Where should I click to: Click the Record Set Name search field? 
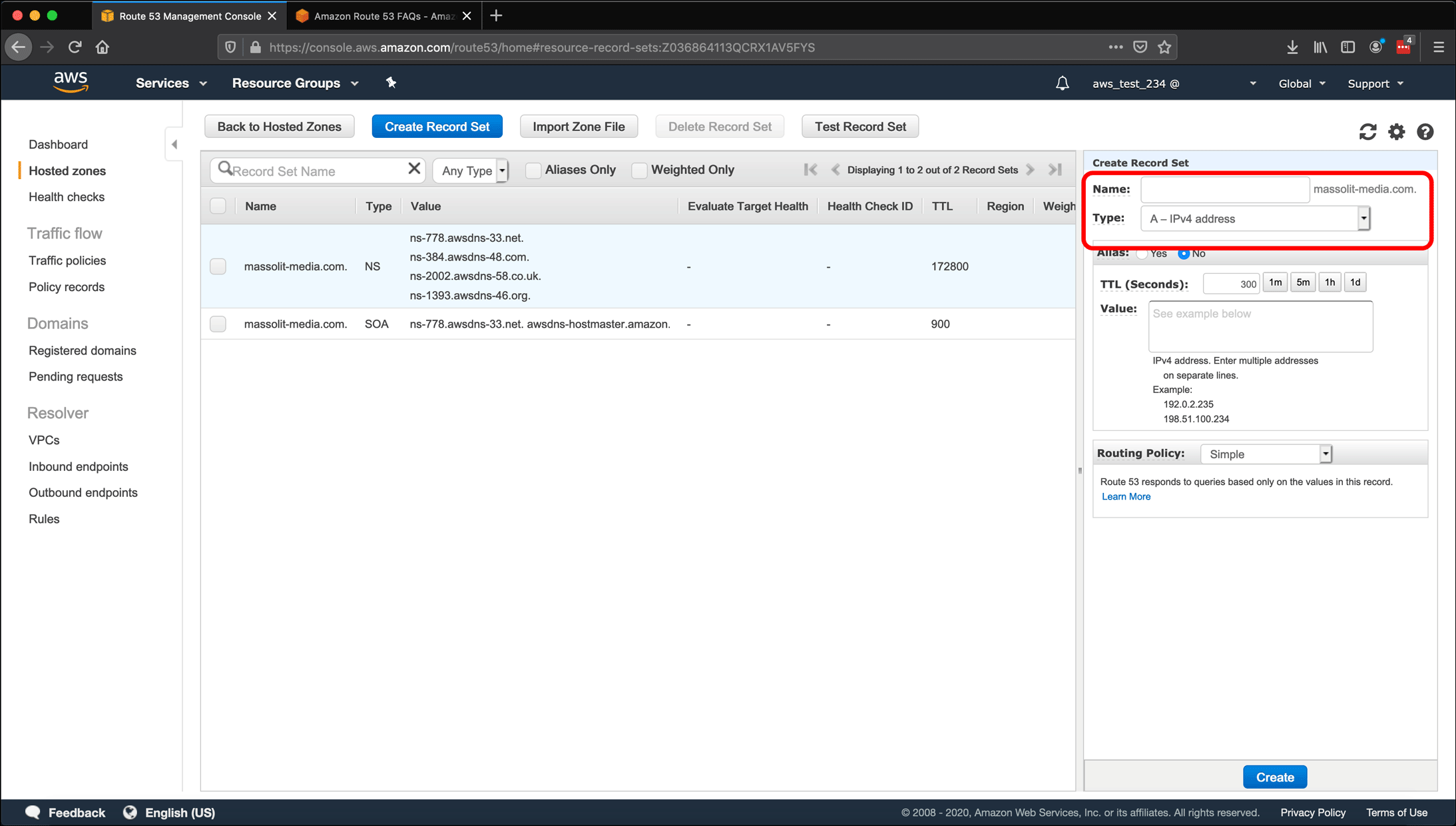tap(318, 171)
